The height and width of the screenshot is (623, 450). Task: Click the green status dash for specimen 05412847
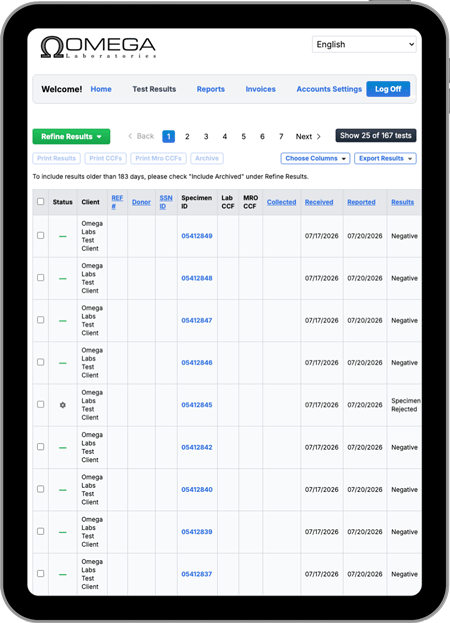pos(62,321)
